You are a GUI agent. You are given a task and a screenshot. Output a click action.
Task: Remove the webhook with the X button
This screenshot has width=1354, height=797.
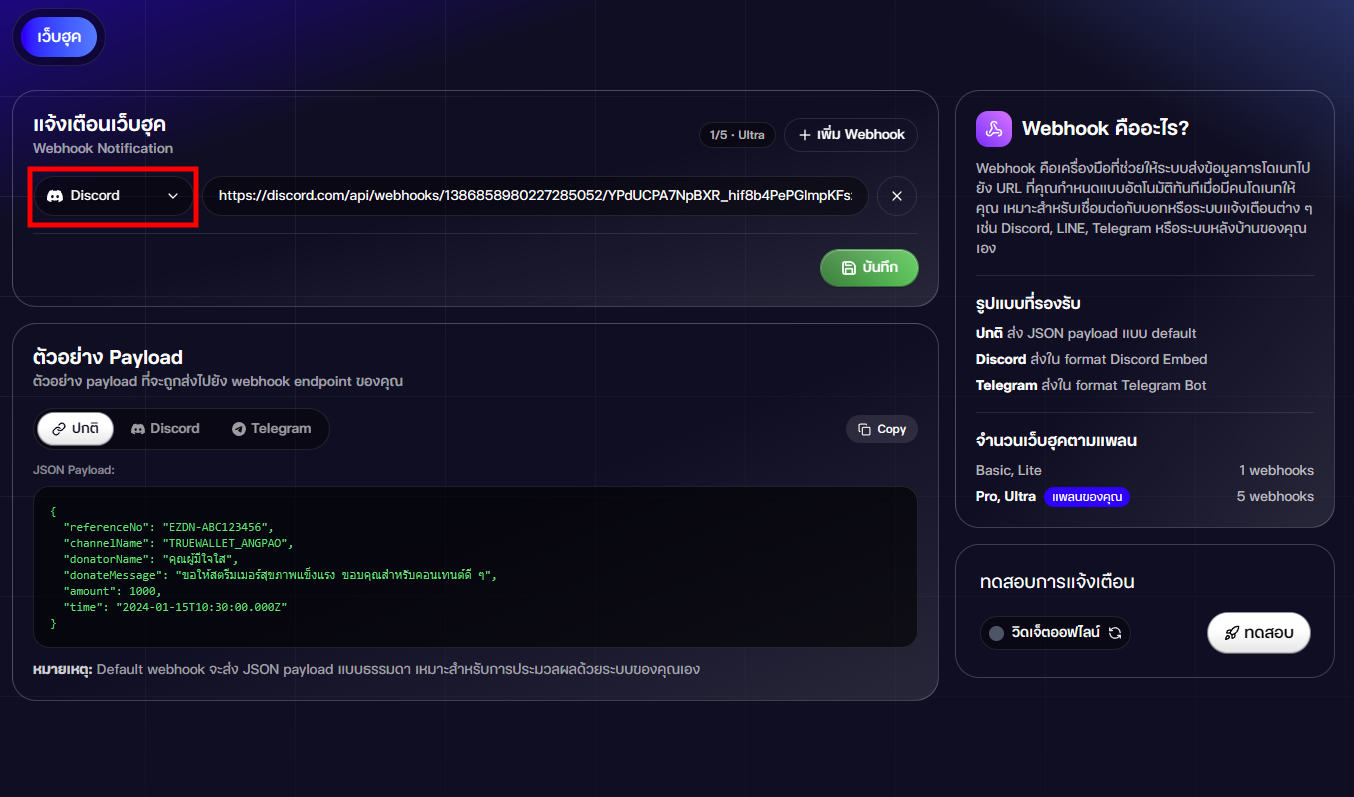(x=897, y=196)
